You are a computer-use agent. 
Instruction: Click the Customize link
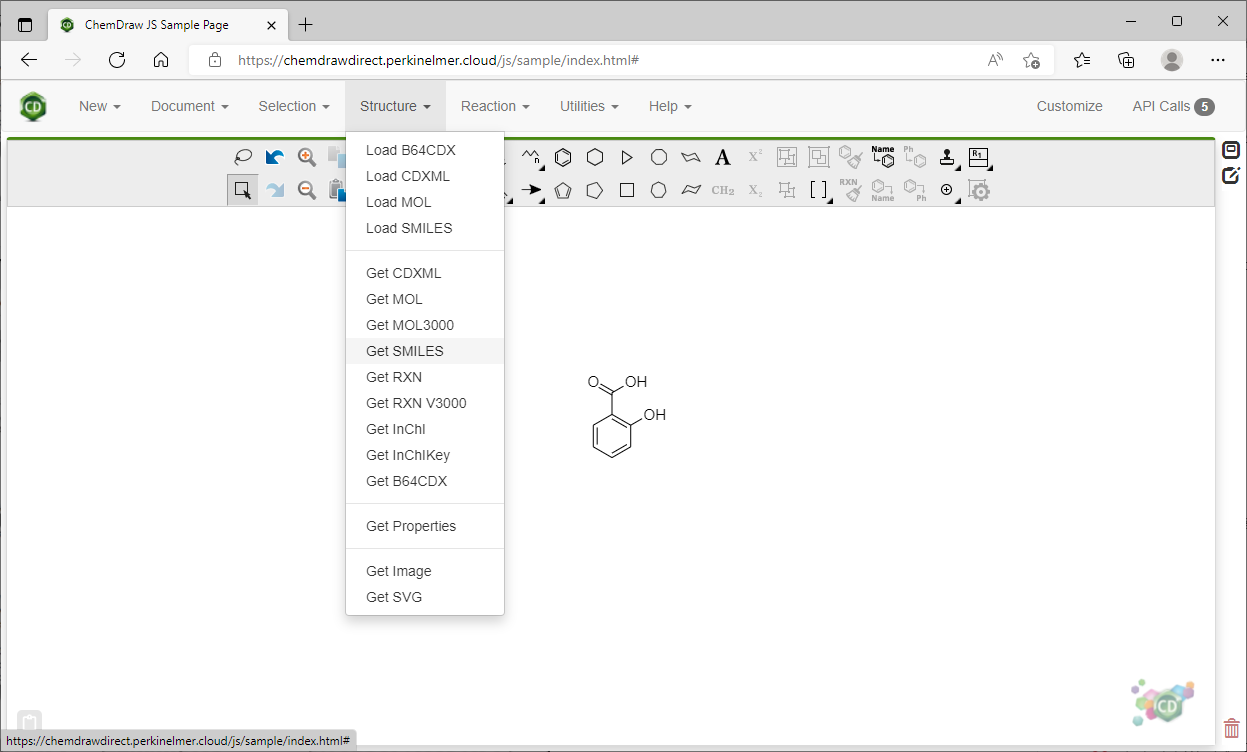coord(1069,106)
